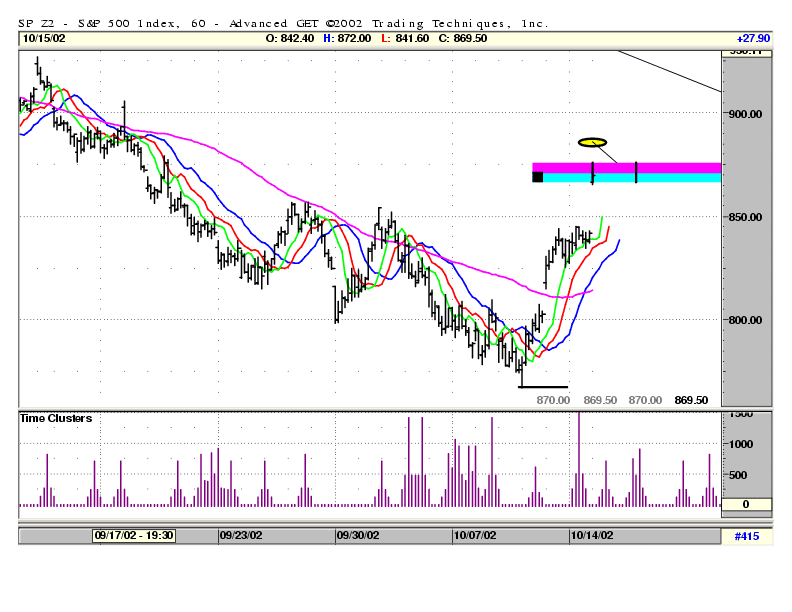The image size is (792, 612).
Task: Click the horizontal low marker line below bars
Action: (543, 387)
